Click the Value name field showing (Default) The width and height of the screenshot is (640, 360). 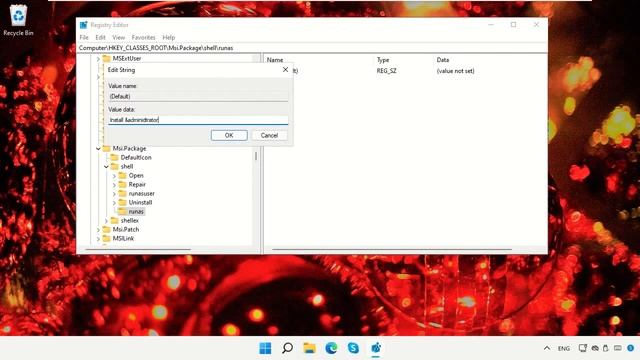pos(198,96)
